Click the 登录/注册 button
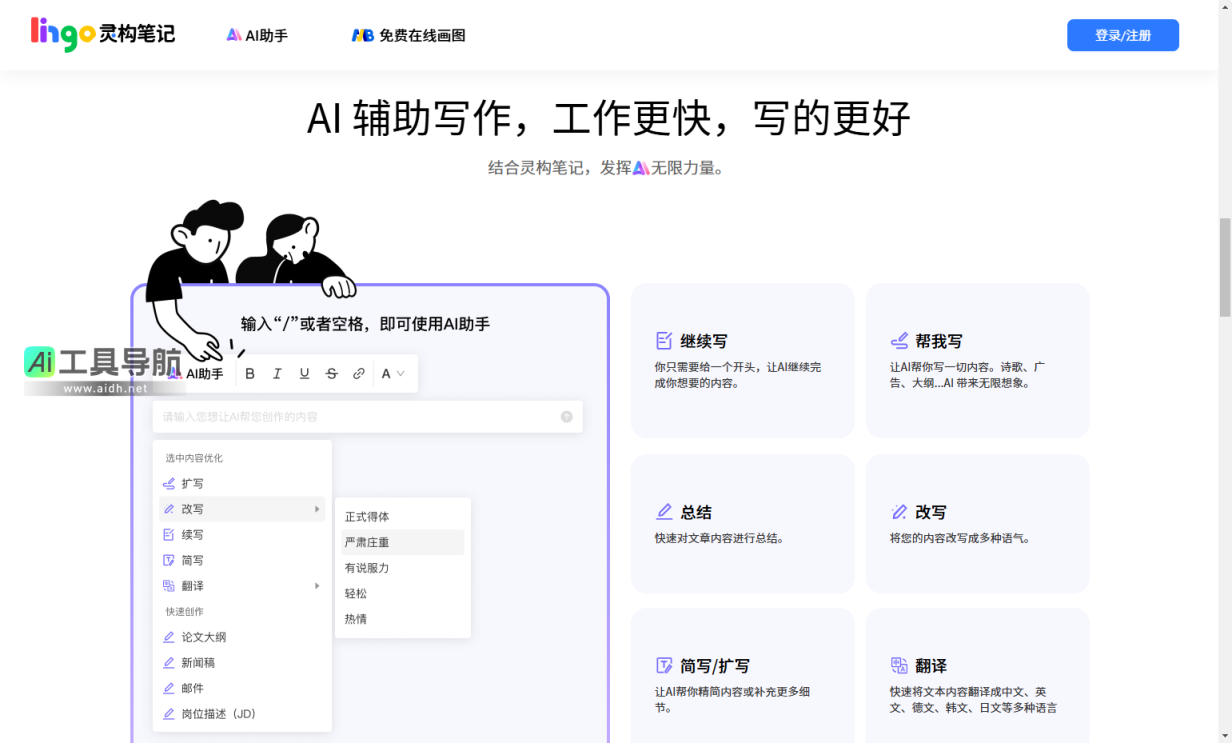 (x=1122, y=35)
